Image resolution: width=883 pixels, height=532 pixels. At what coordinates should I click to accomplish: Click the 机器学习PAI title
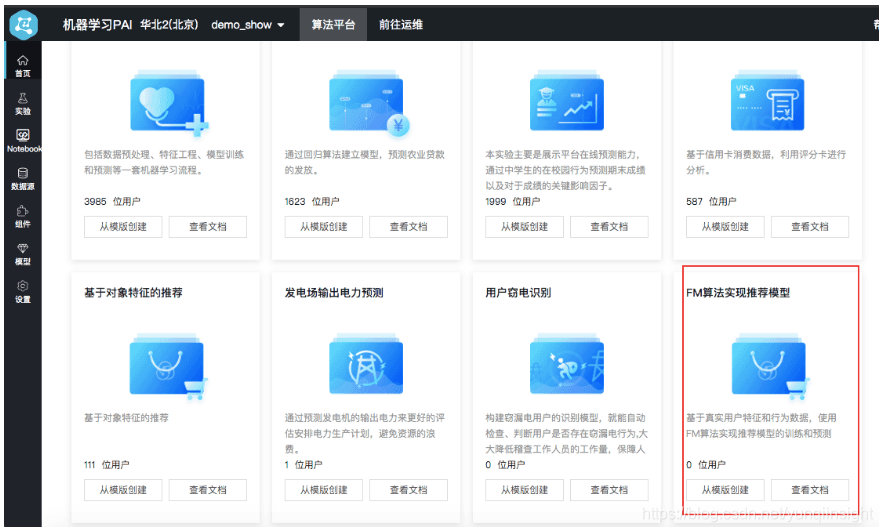point(97,25)
